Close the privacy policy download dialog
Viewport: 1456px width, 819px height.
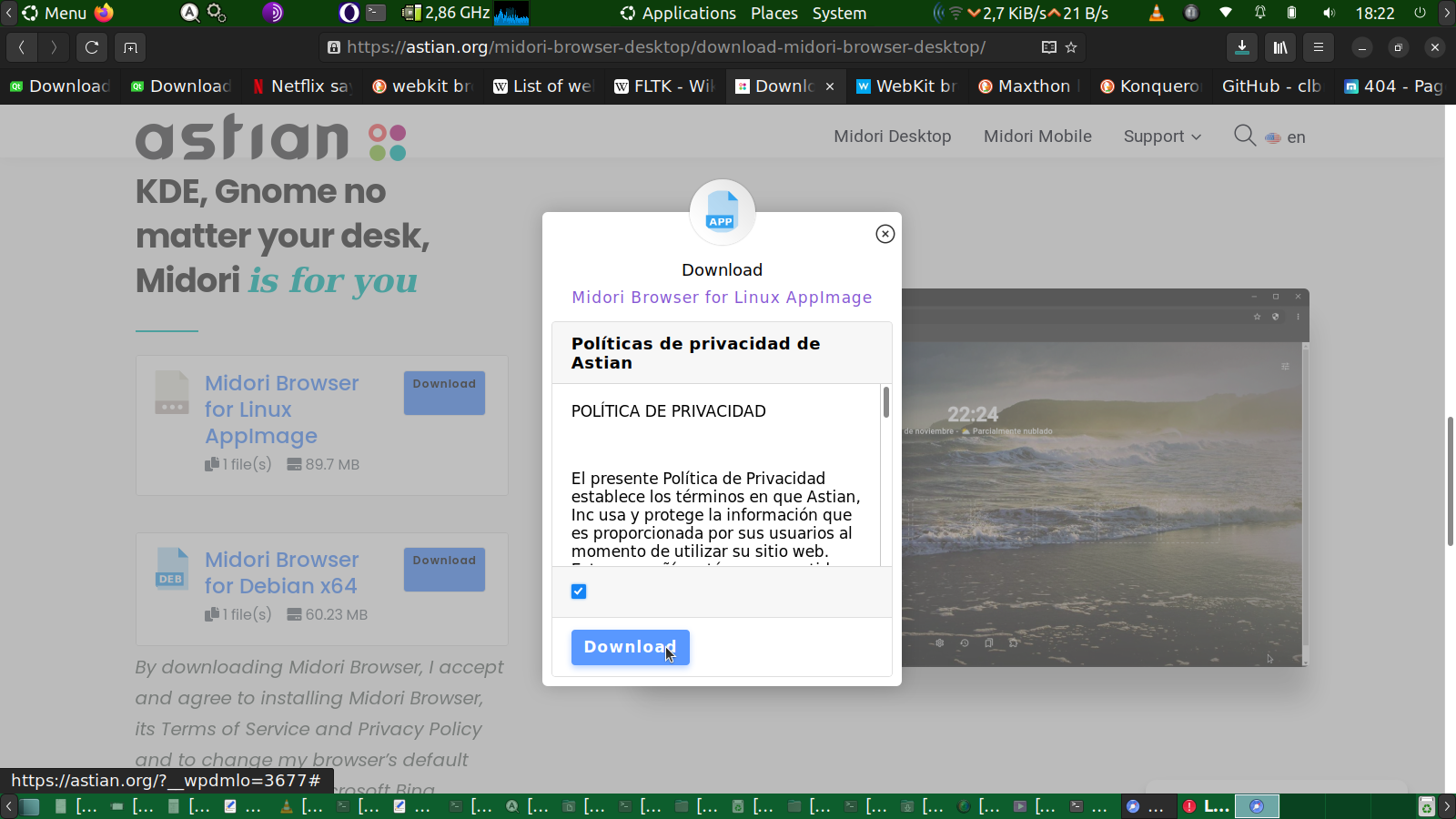point(885,234)
